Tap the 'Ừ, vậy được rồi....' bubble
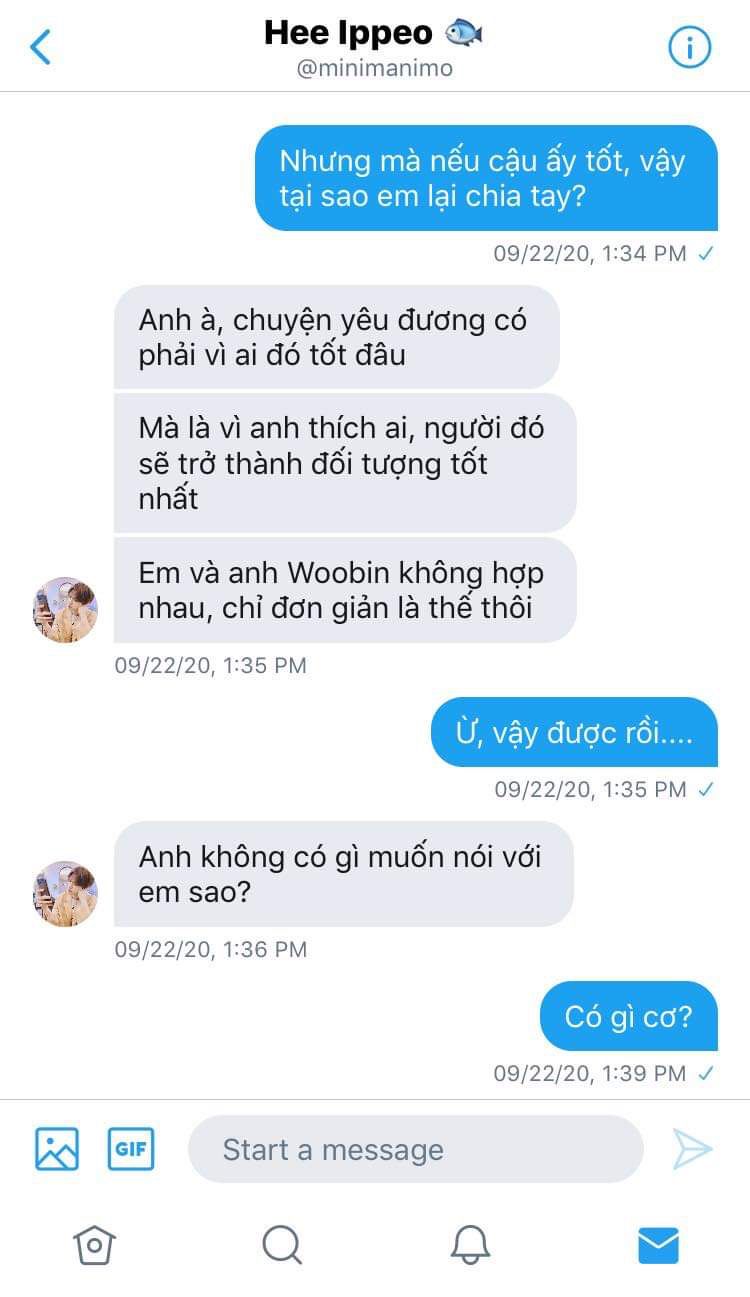This screenshot has width=750, height=1297. coord(574,732)
